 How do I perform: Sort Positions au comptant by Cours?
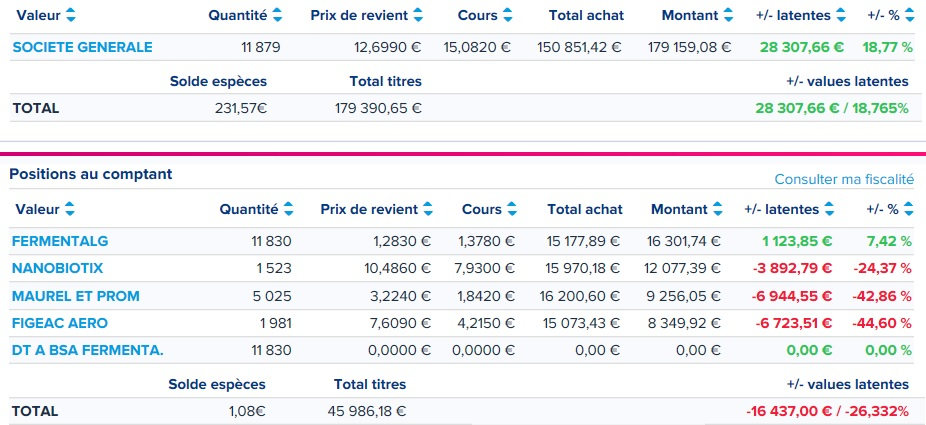(511, 209)
